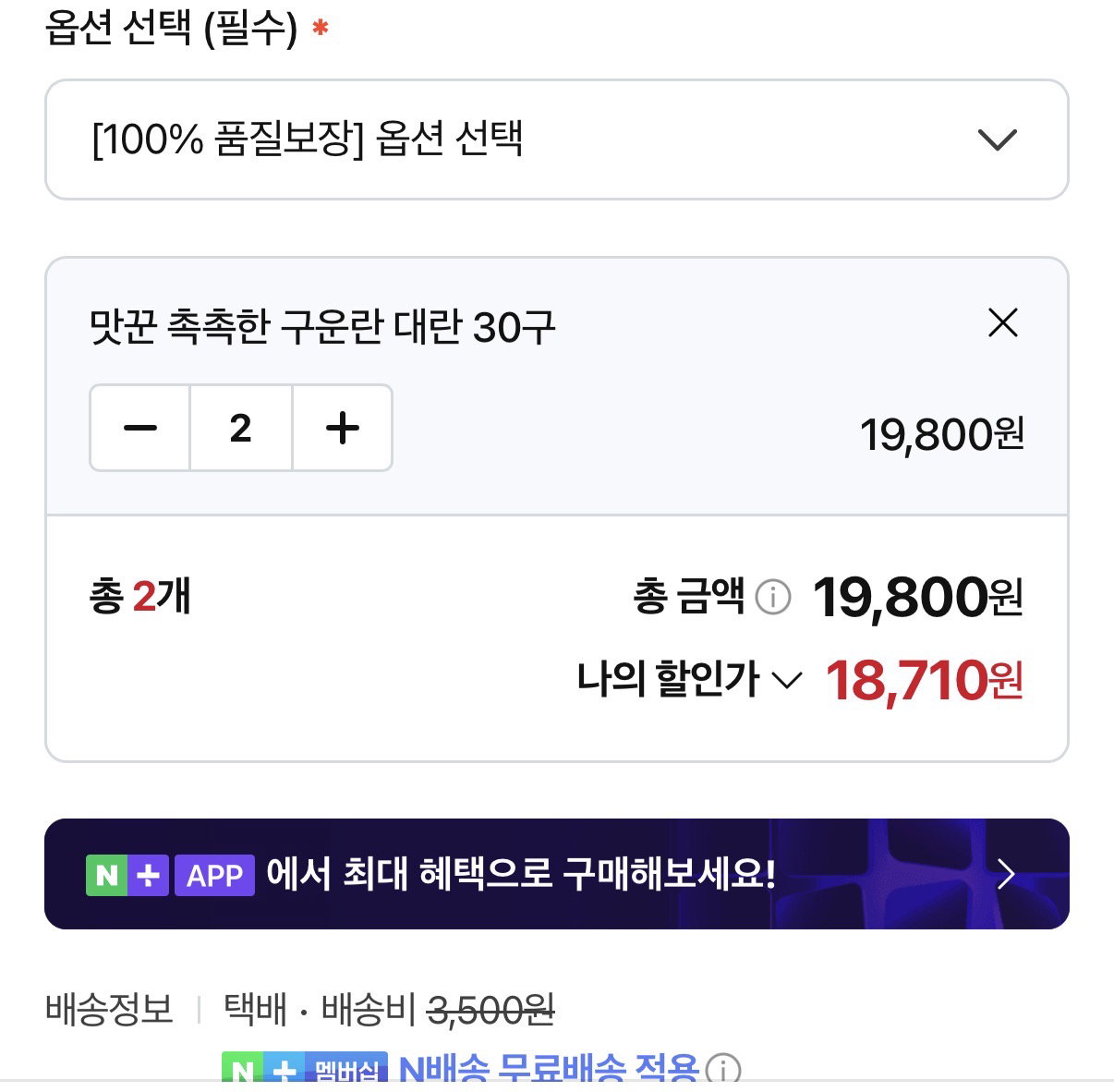Click the 배송정보 label
Viewport: 1114px width, 1092px height.
(109, 1009)
